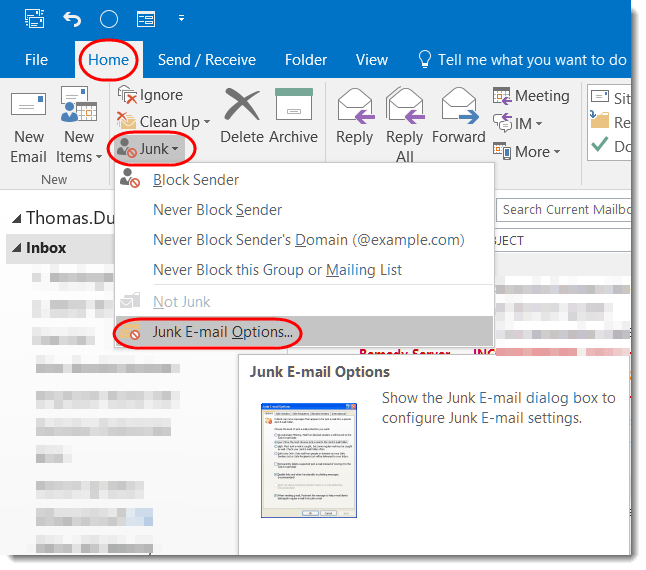The height and width of the screenshot is (570, 646).
Task: Reply with a Meeting
Action: pos(531,96)
